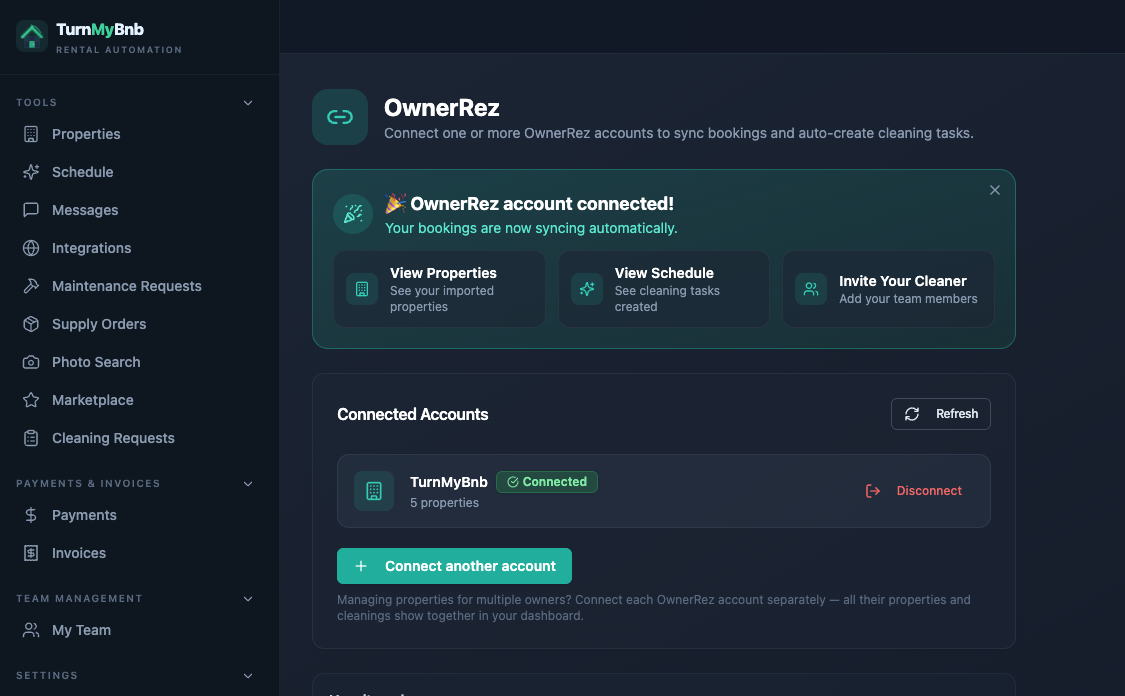Click the Cleaning Requests clipboard icon

31,438
